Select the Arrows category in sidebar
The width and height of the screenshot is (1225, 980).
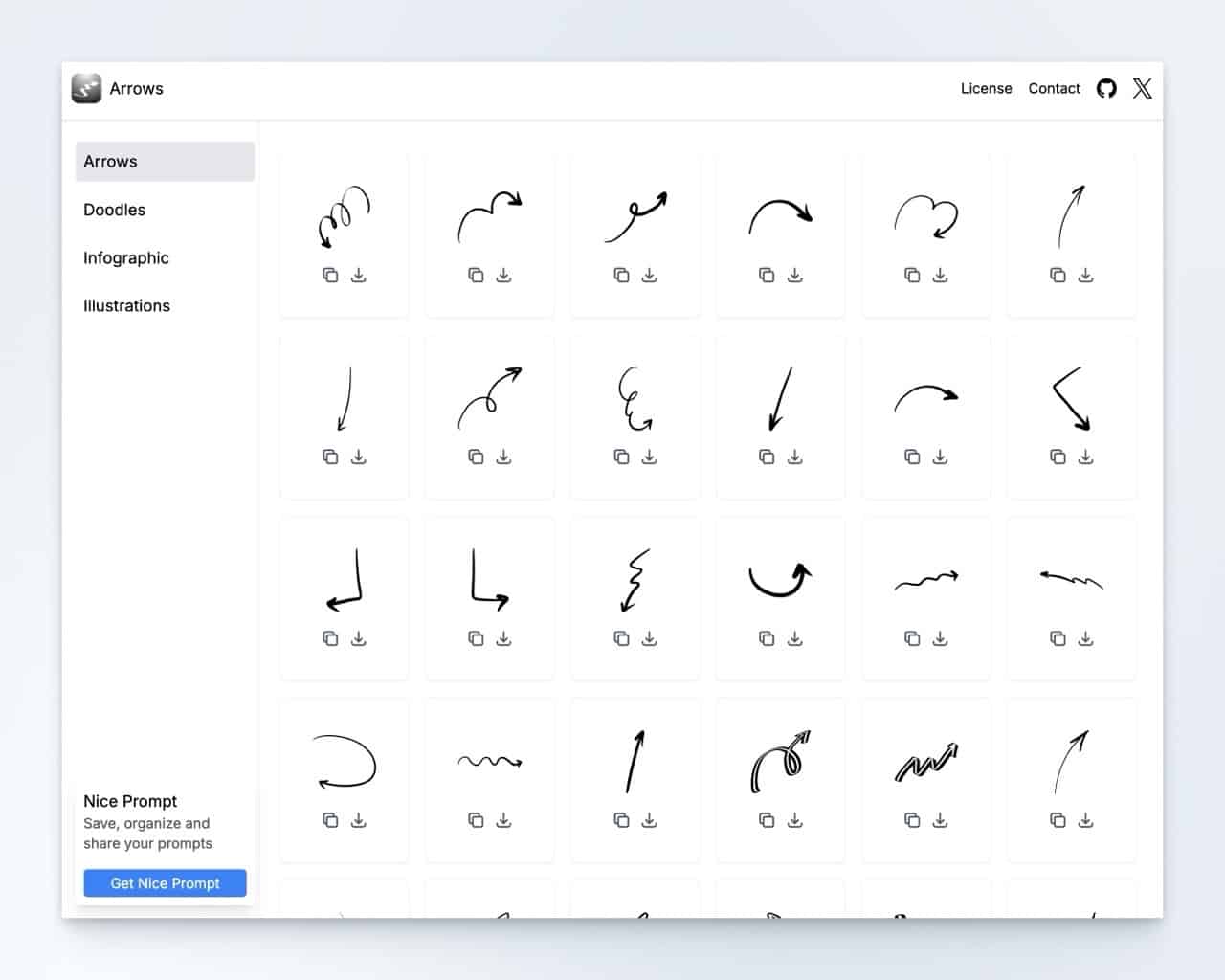[165, 162]
